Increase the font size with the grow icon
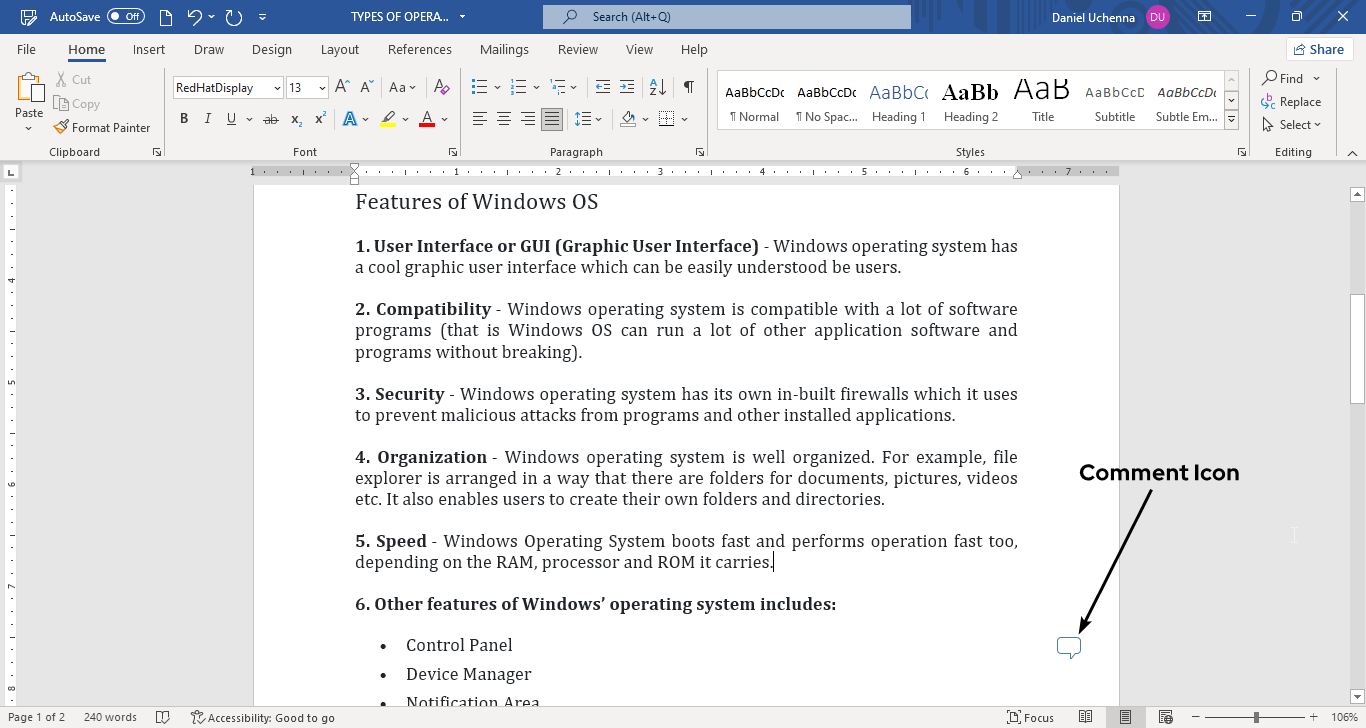The height and width of the screenshot is (728, 1366). (342, 87)
